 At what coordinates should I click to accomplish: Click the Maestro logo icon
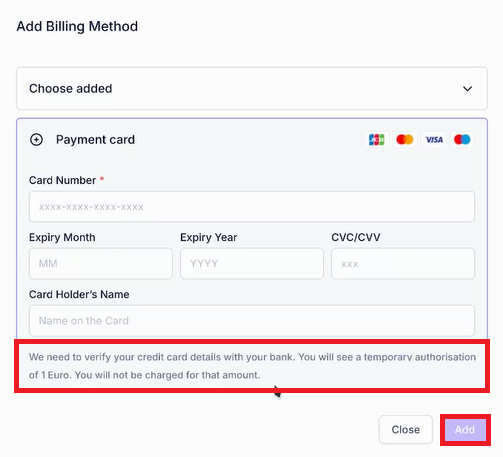coord(462,139)
